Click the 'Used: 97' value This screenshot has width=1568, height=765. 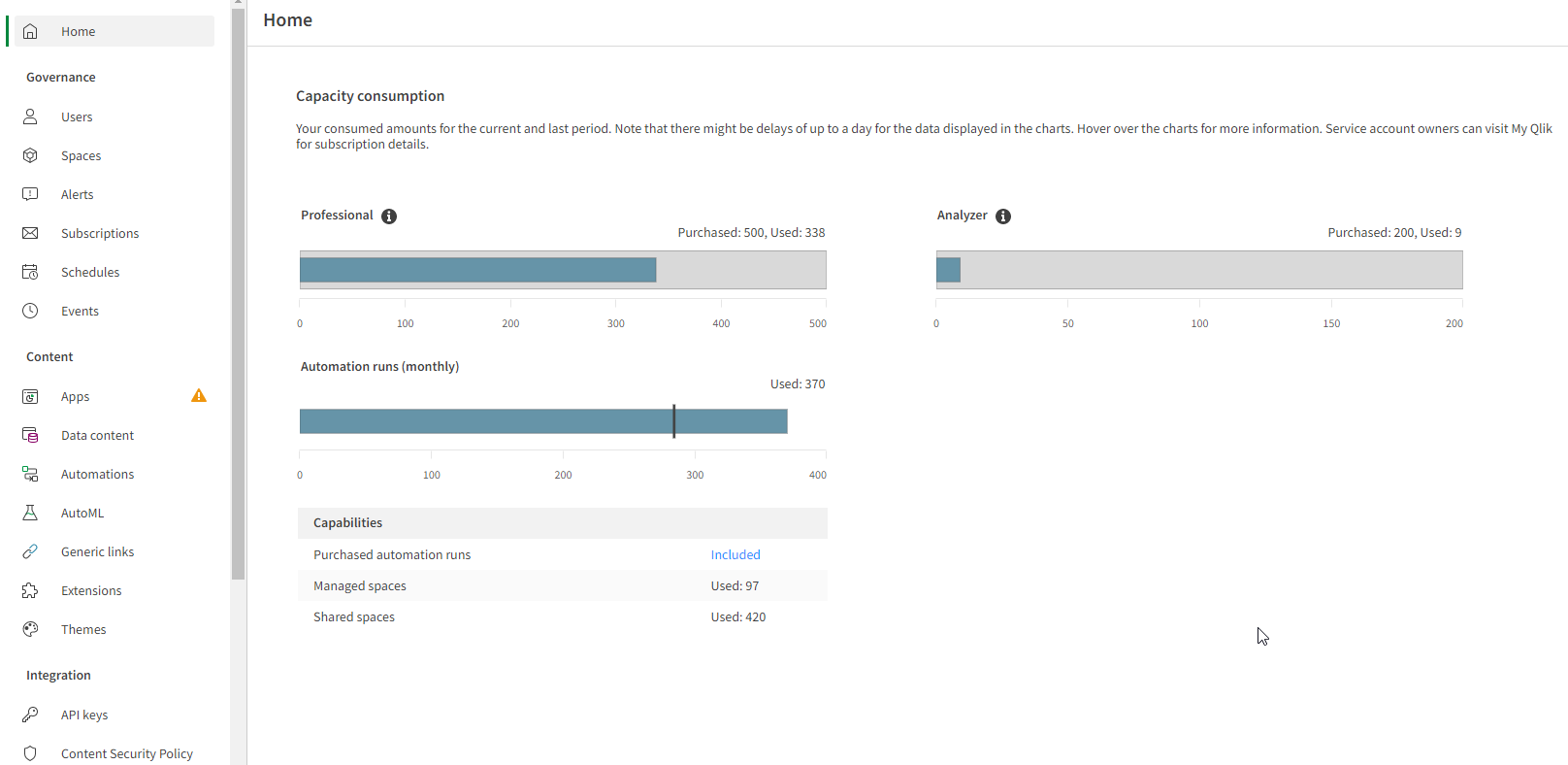[735, 585]
